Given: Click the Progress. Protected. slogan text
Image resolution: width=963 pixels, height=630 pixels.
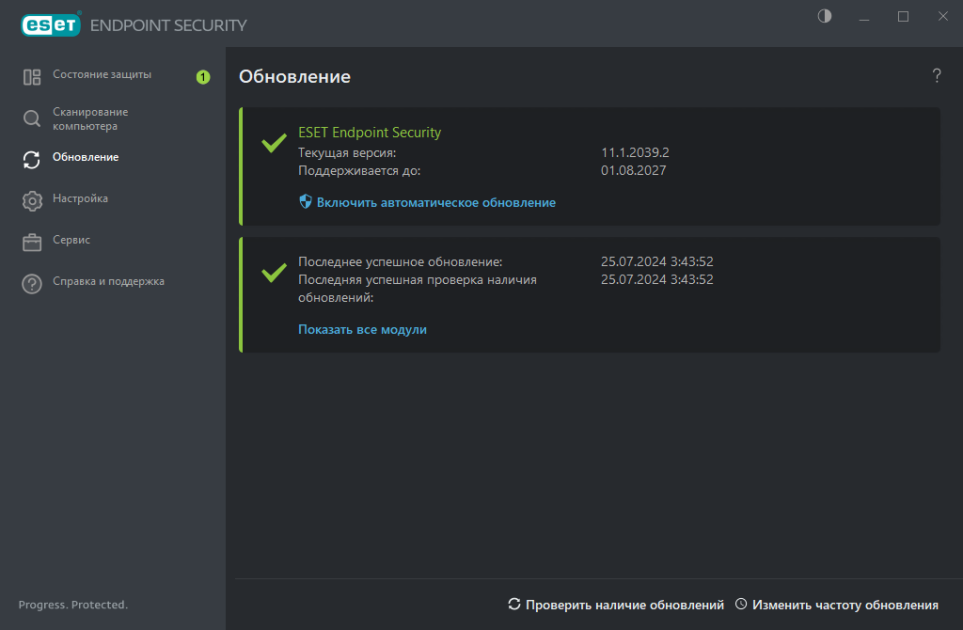Looking at the screenshot, I should (73, 605).
